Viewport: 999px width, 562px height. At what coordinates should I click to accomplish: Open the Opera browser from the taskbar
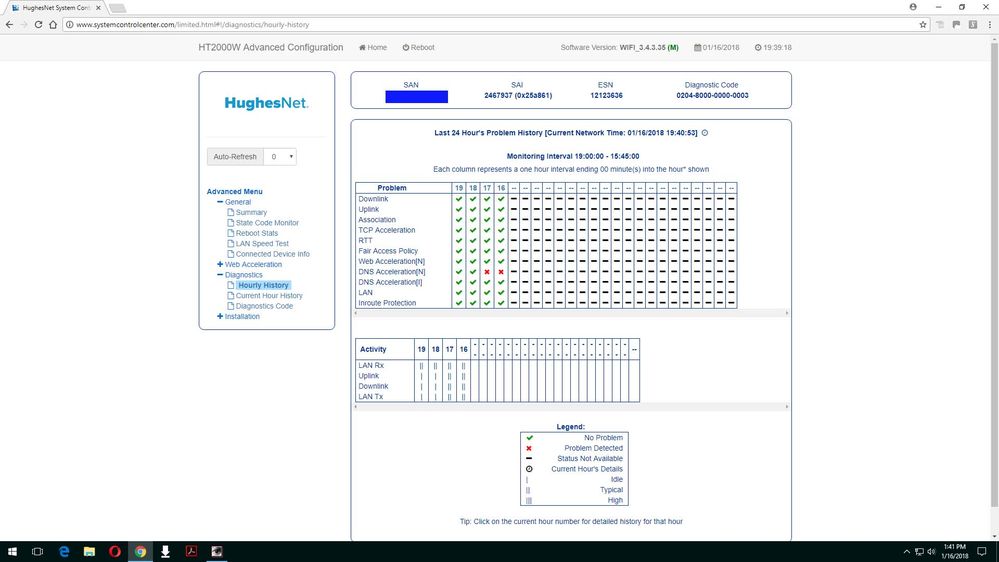coord(114,551)
